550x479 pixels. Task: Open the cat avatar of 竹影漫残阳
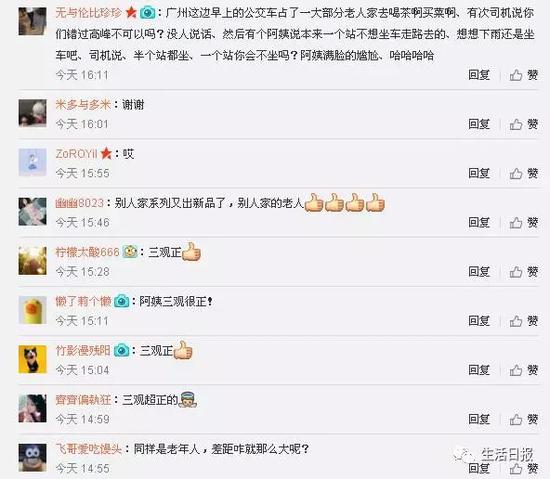(32, 359)
